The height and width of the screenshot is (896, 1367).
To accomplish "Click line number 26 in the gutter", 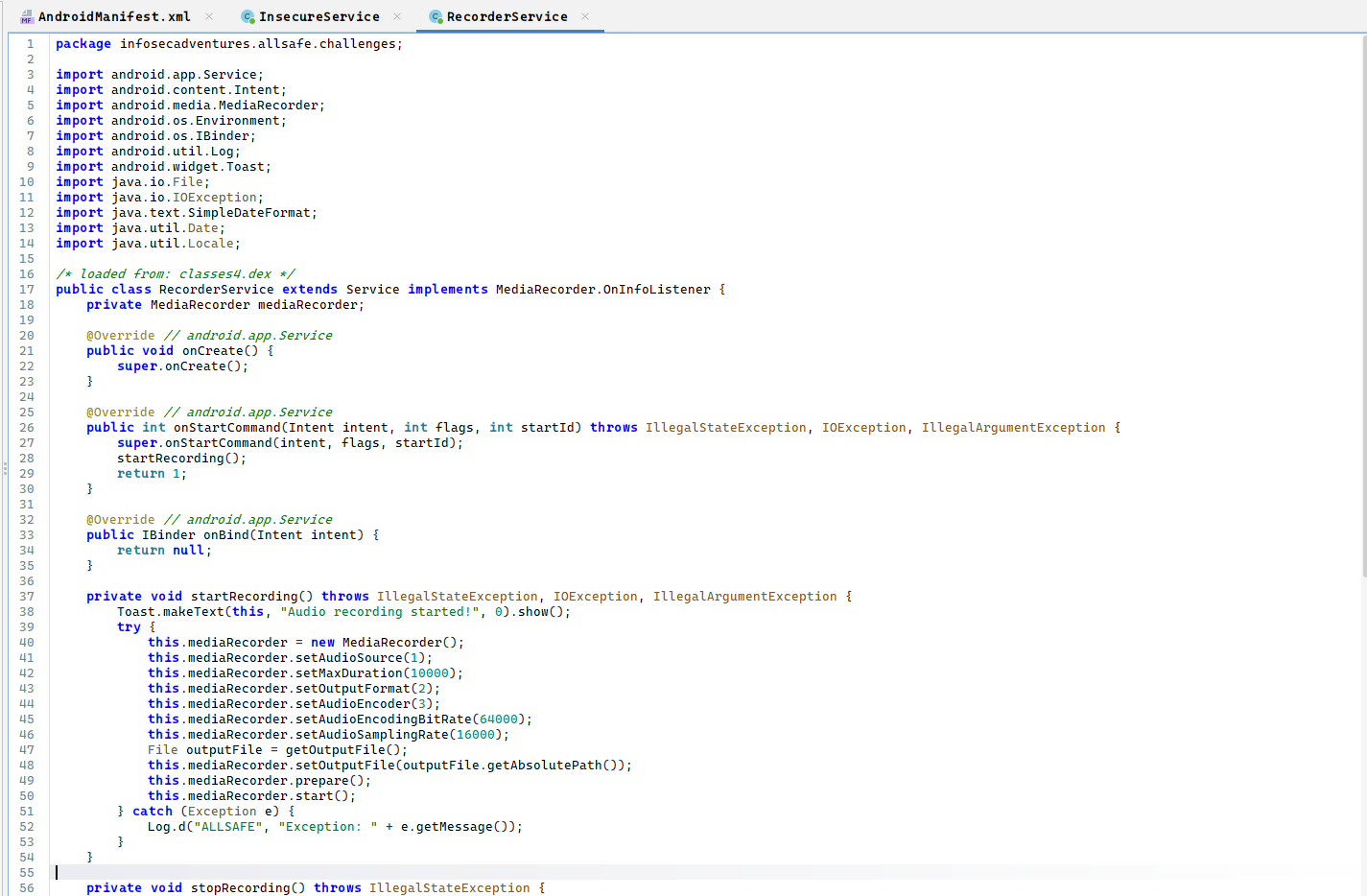I will point(27,428).
